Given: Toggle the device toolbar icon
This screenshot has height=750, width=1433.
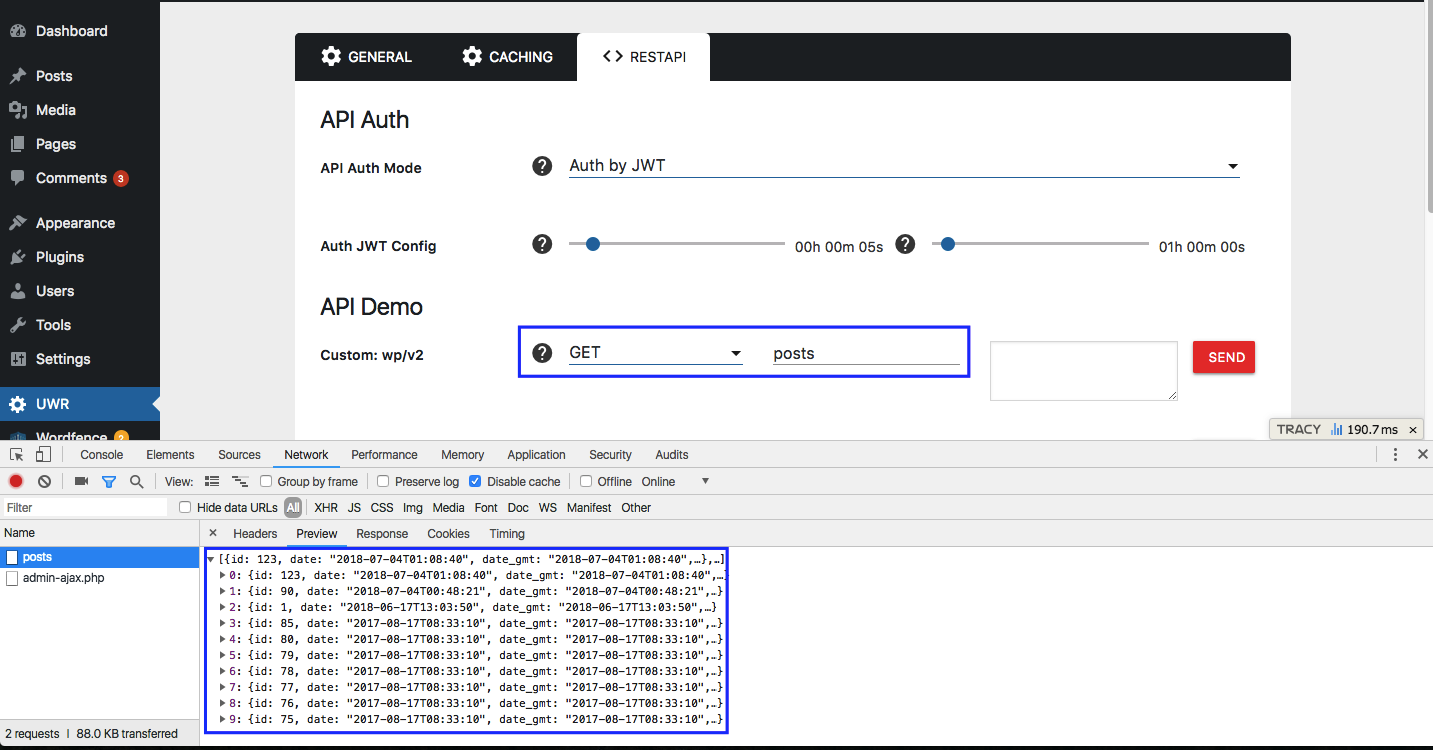Looking at the screenshot, I should click(x=43, y=454).
